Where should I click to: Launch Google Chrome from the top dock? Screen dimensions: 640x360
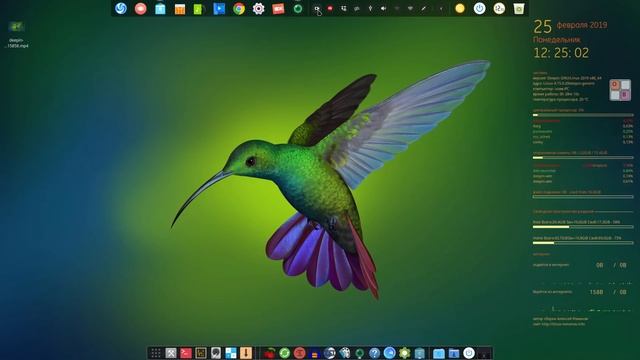coord(239,9)
